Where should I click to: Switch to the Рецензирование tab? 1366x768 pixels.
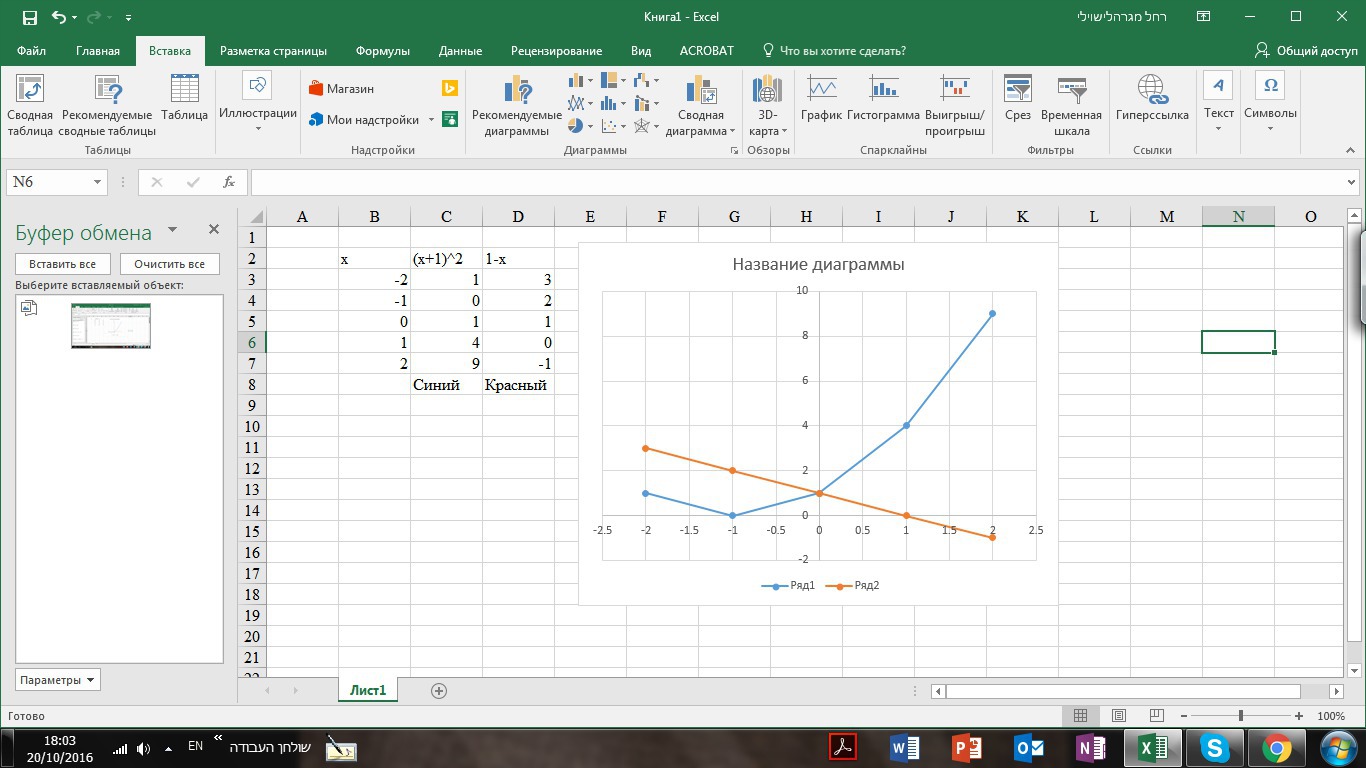pyautogui.click(x=556, y=51)
